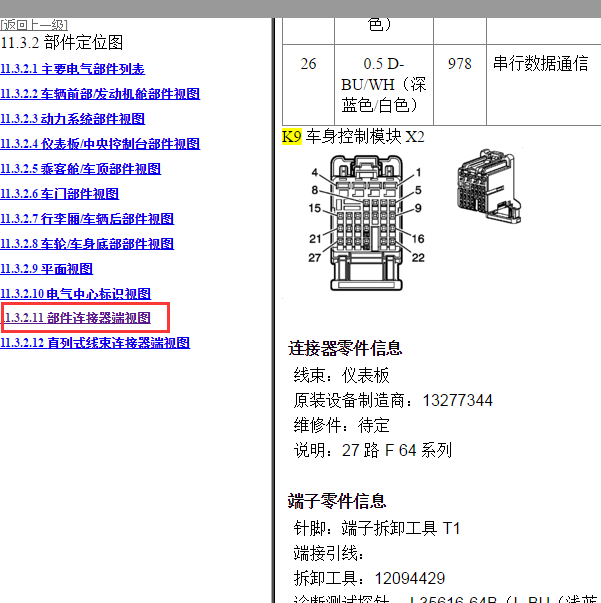Click the 串行数据通信 function cell
Image resolution: width=601 pixels, height=603 pixels.
543,85
